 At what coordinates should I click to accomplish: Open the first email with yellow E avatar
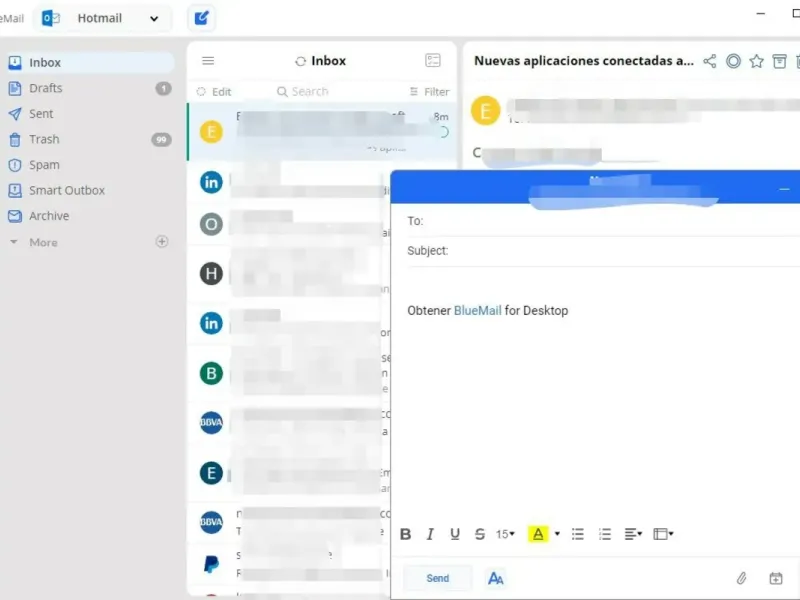[x=322, y=132]
